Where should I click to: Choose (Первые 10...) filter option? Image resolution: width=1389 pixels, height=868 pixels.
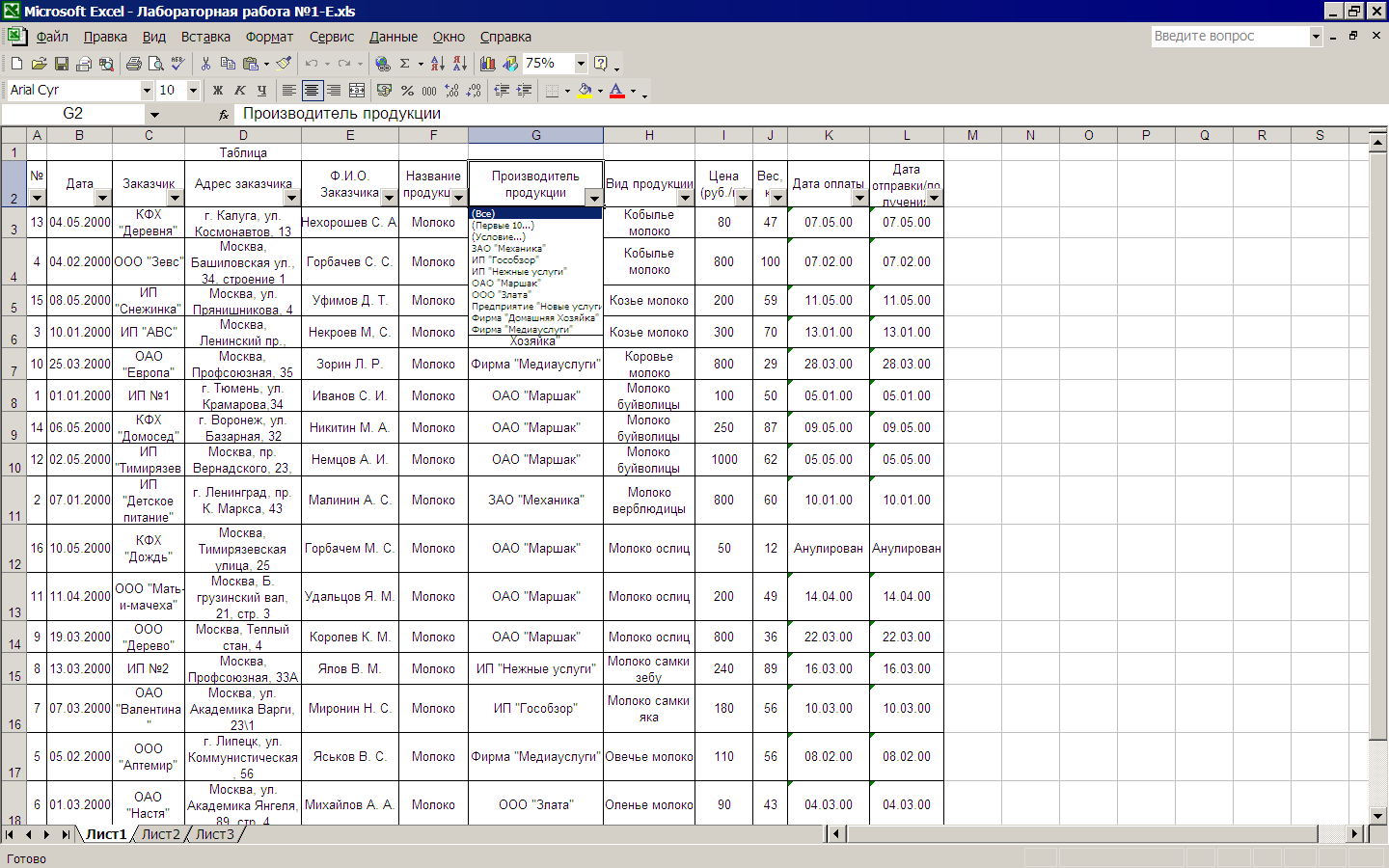click(x=535, y=225)
